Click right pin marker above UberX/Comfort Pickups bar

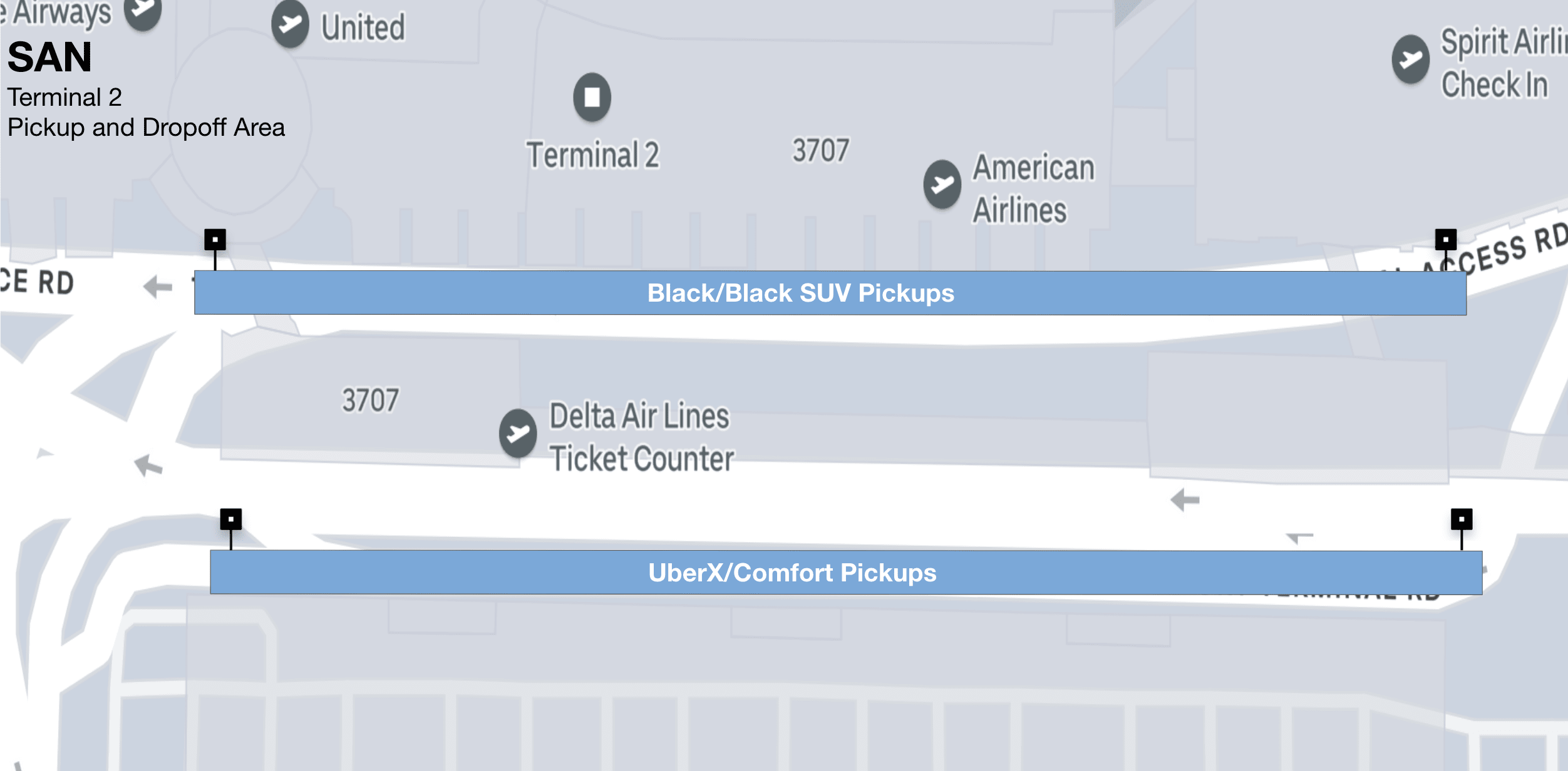[1462, 519]
